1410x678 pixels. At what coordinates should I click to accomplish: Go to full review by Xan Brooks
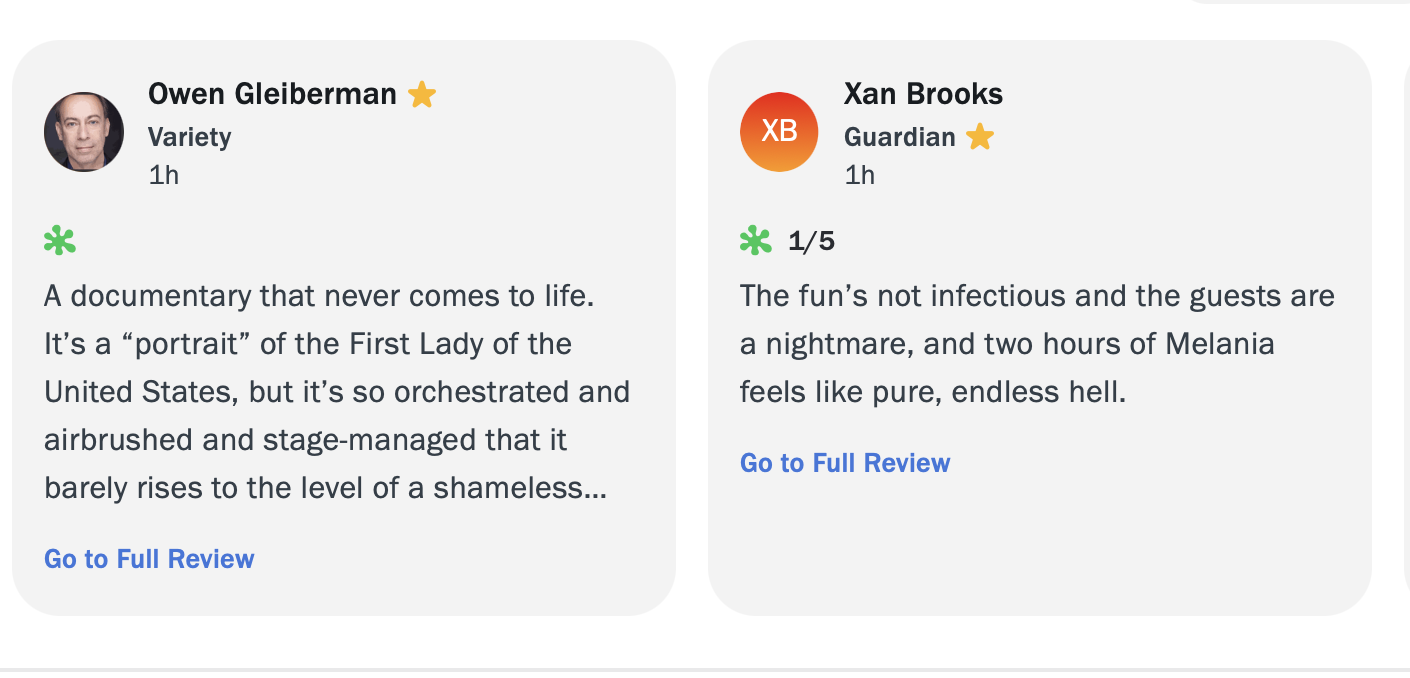(x=845, y=463)
